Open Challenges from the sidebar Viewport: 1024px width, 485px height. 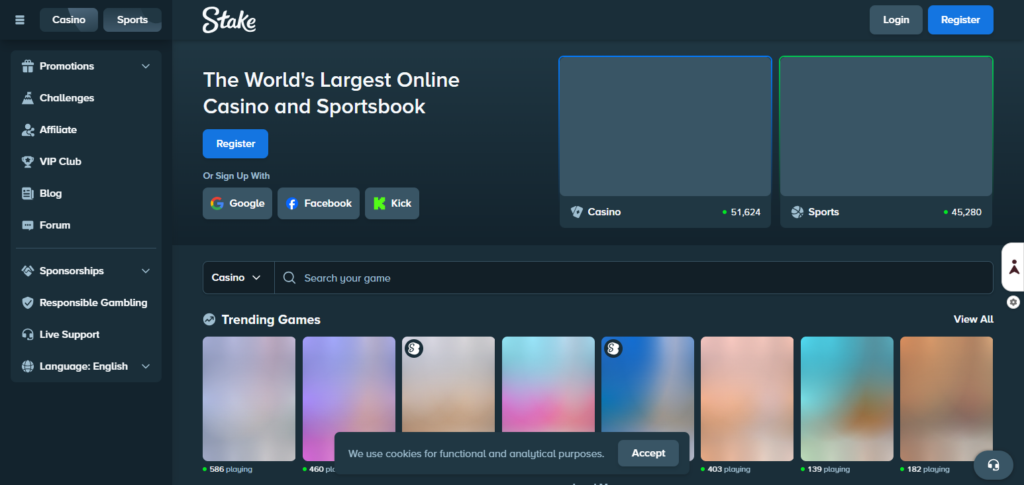(86, 98)
